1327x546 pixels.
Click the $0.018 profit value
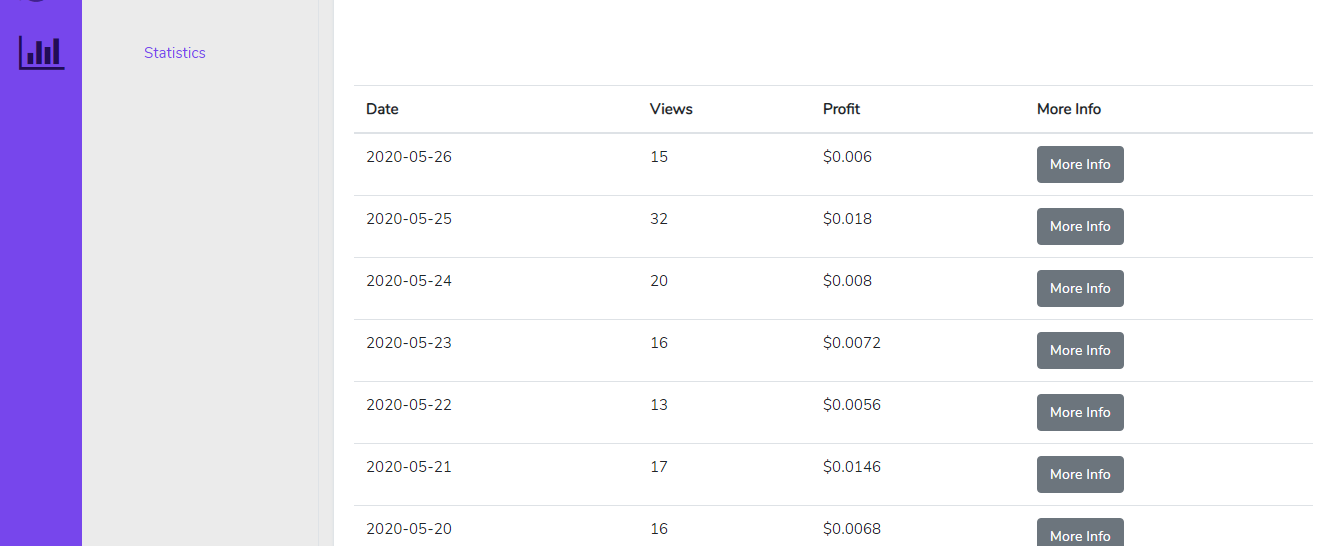[x=847, y=219]
